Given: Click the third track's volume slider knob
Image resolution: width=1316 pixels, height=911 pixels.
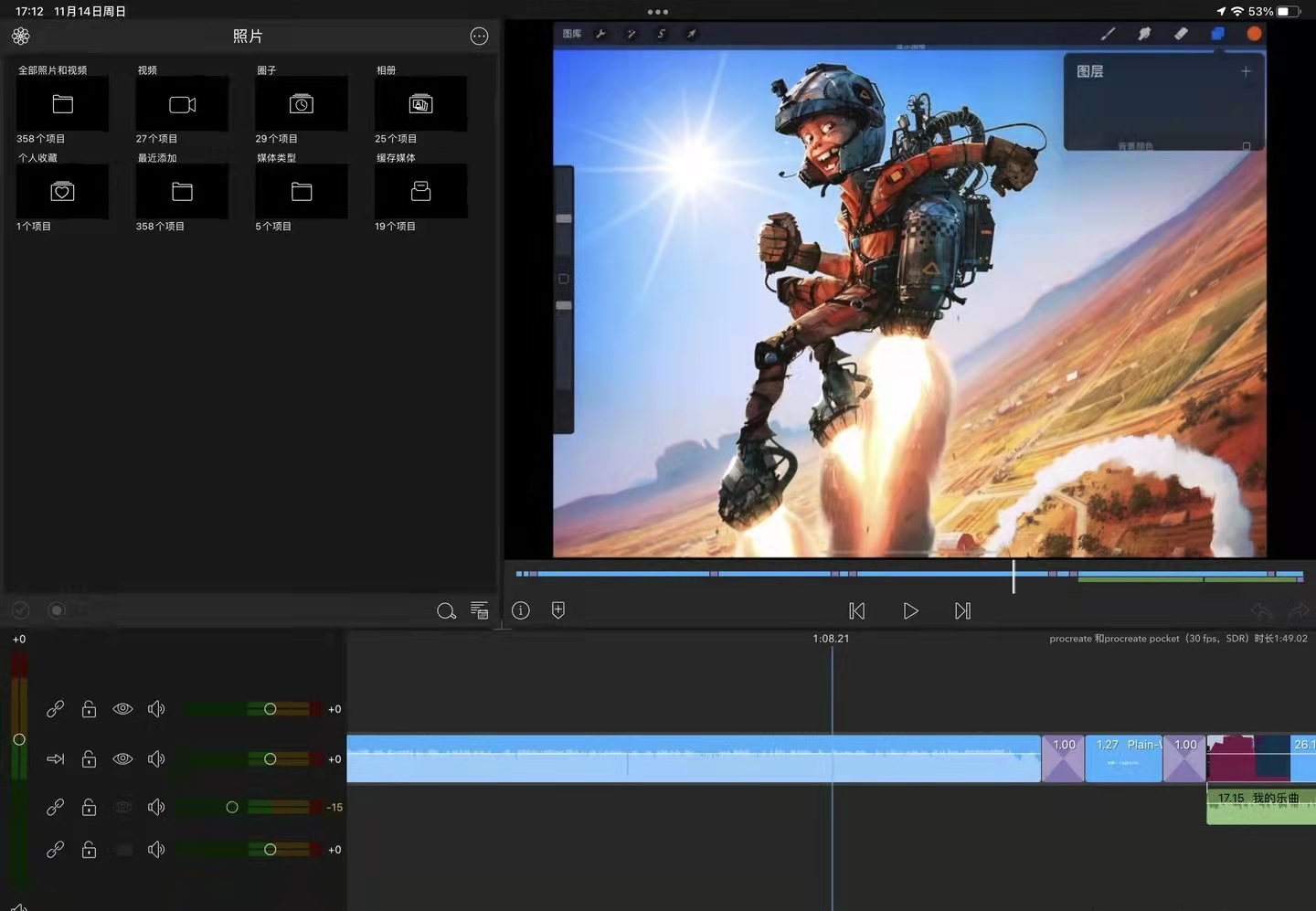Looking at the screenshot, I should tap(232, 807).
